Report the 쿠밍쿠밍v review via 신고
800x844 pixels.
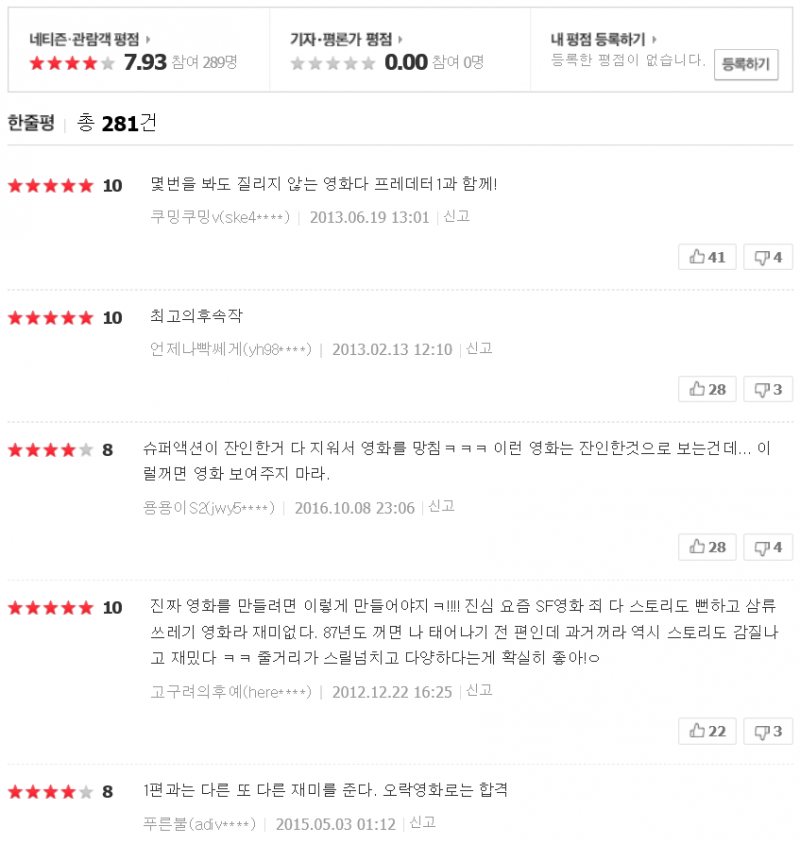click(456, 216)
